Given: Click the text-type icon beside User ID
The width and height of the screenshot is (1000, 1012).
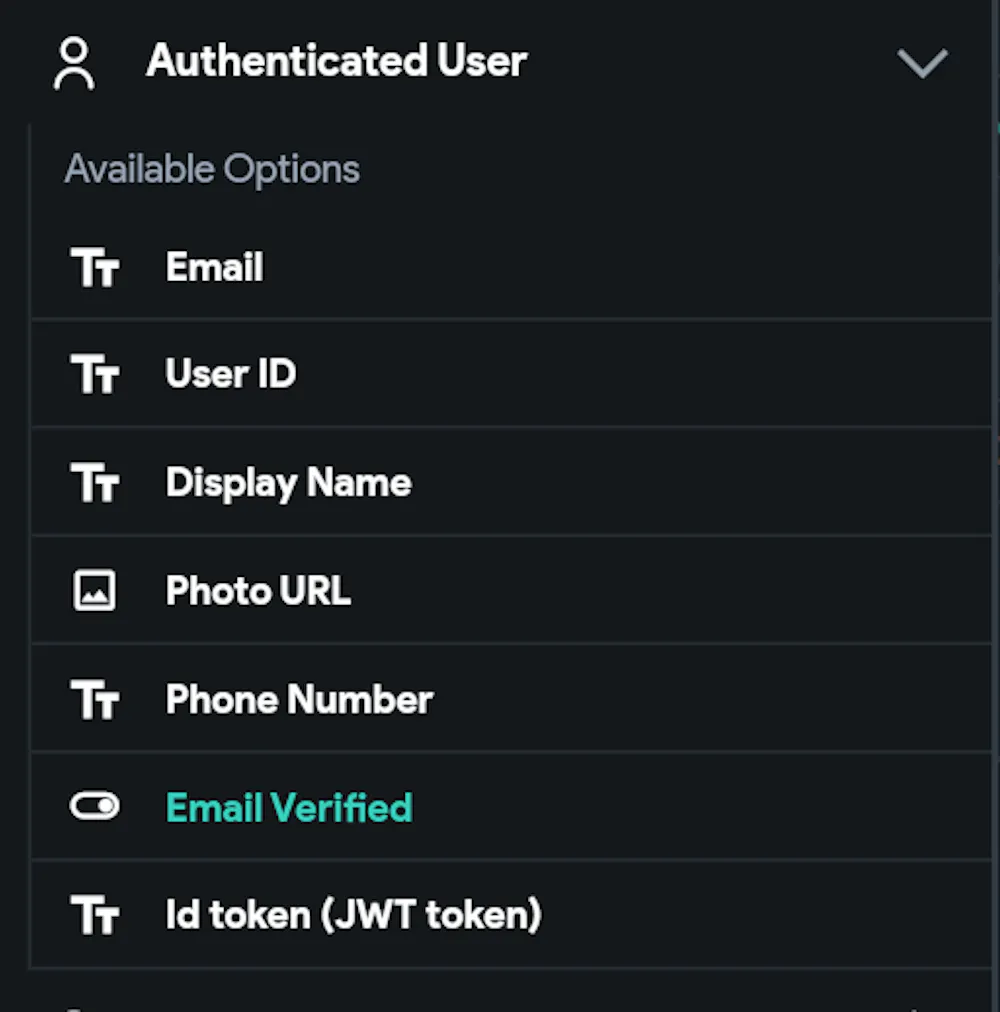Looking at the screenshot, I should pyautogui.click(x=95, y=375).
